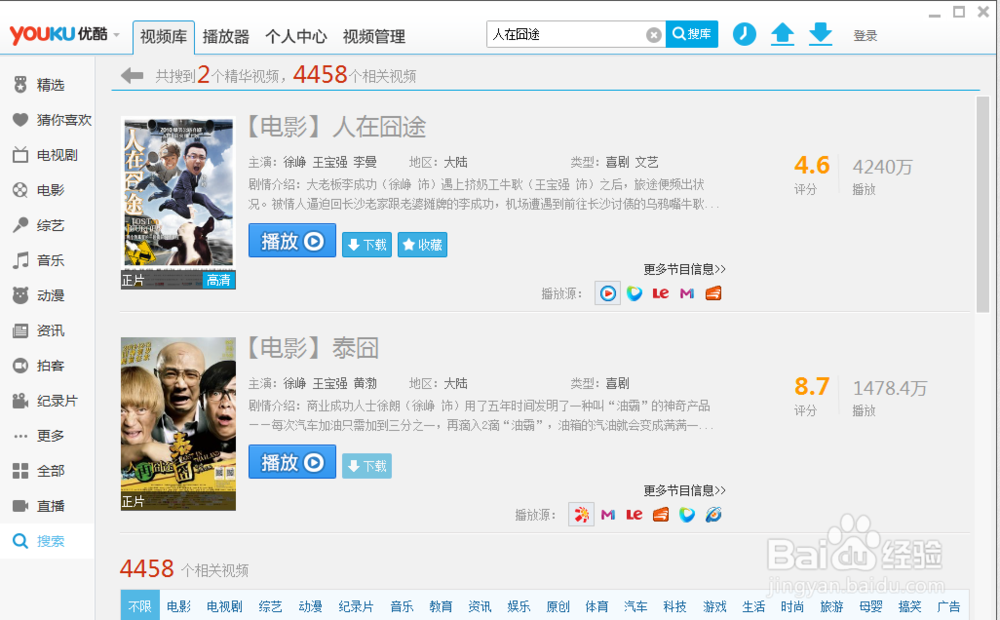The width and height of the screenshot is (1000, 620).
Task: Open the 音乐 music category in sidebar
Action: (40, 260)
